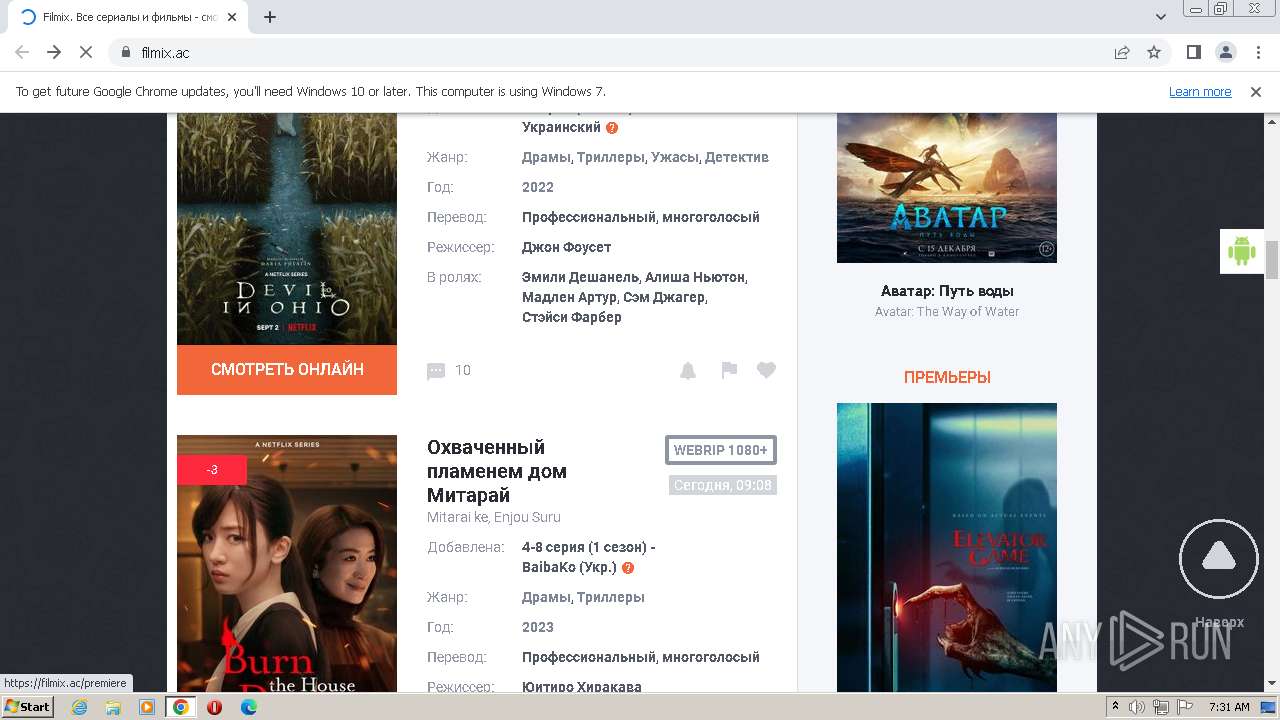
Task: Open actor Стэйси Фарбер link
Action: tap(572, 317)
